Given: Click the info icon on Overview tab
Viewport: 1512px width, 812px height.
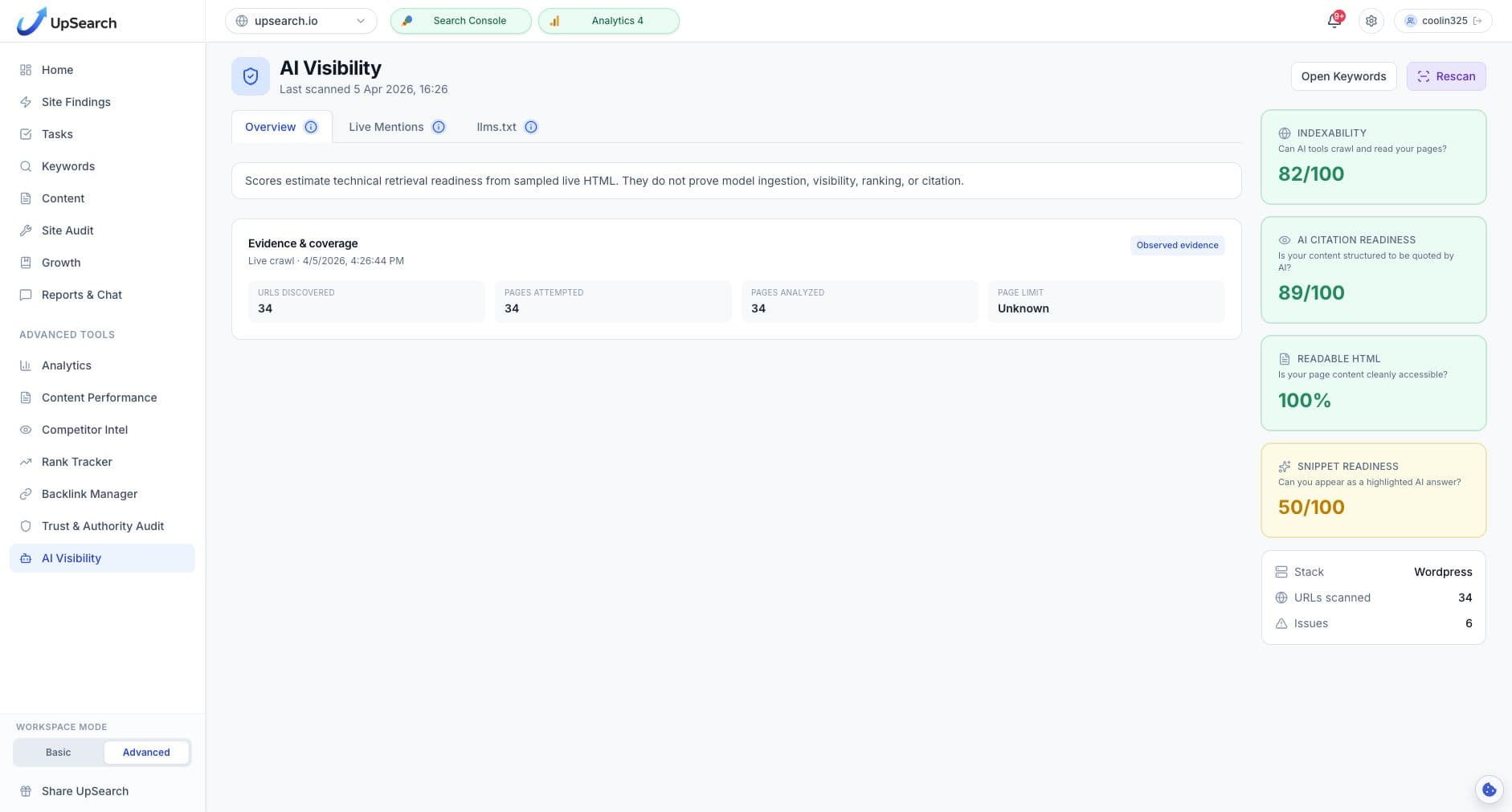Looking at the screenshot, I should [311, 127].
